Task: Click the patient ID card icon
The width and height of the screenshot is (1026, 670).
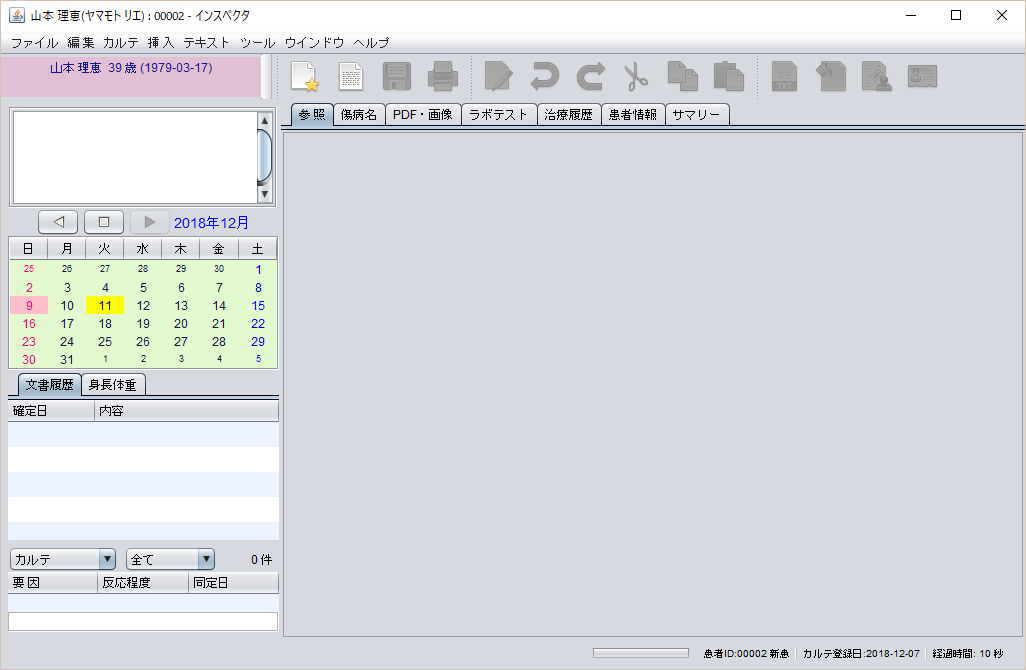Action: point(923,77)
